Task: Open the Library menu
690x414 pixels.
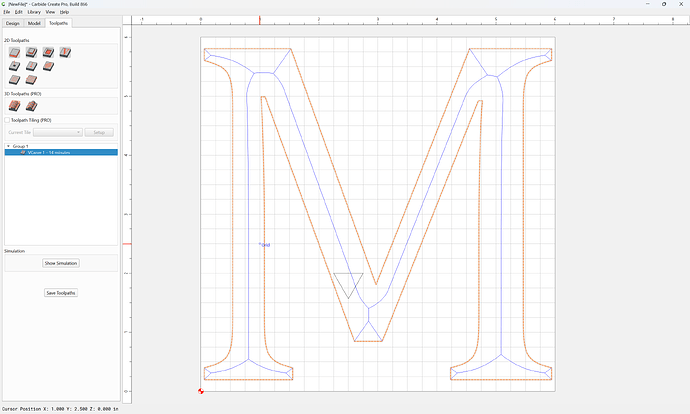Action: pos(34,12)
